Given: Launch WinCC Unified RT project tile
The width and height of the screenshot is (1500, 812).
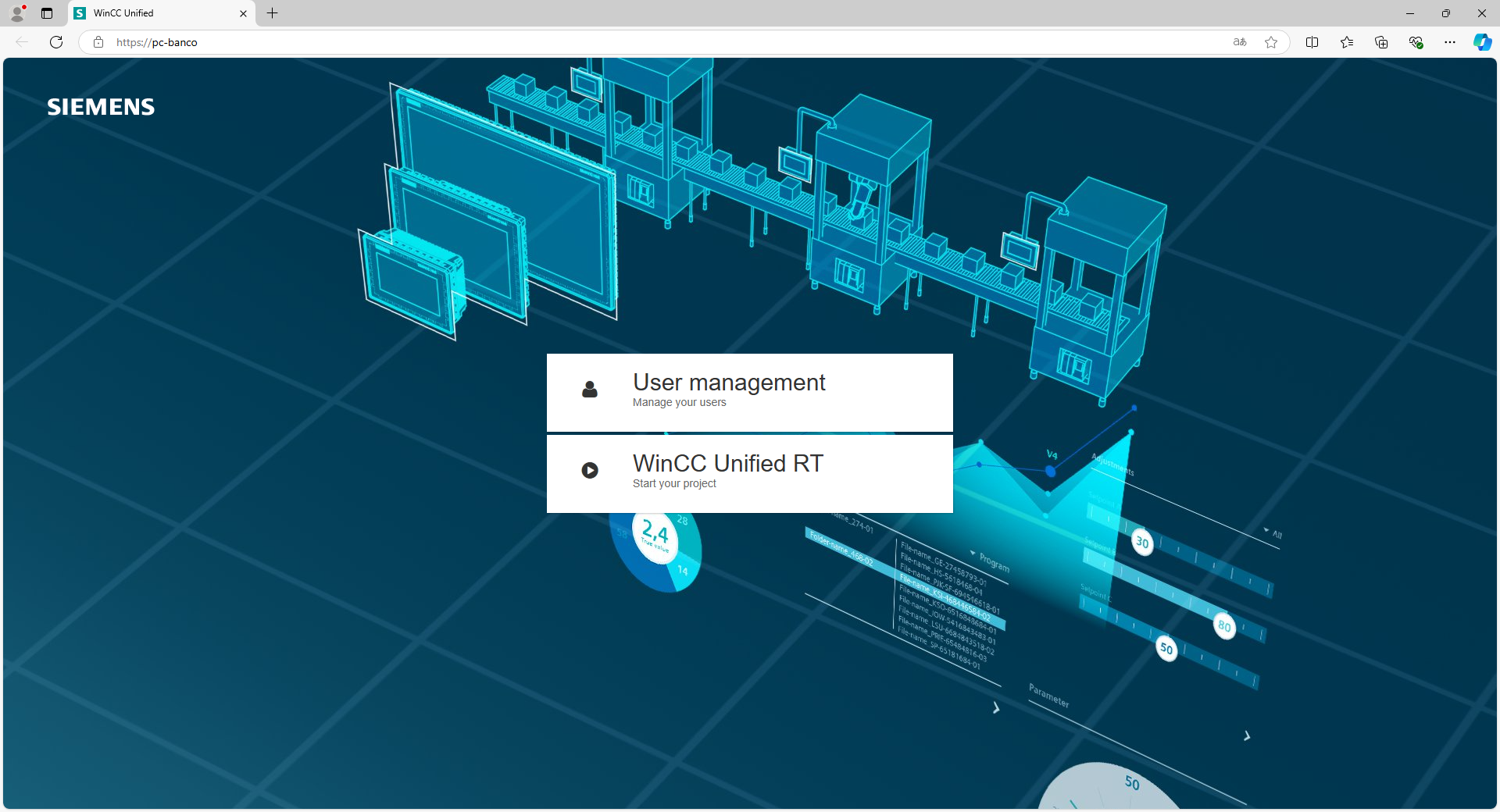Looking at the screenshot, I should 749,473.
